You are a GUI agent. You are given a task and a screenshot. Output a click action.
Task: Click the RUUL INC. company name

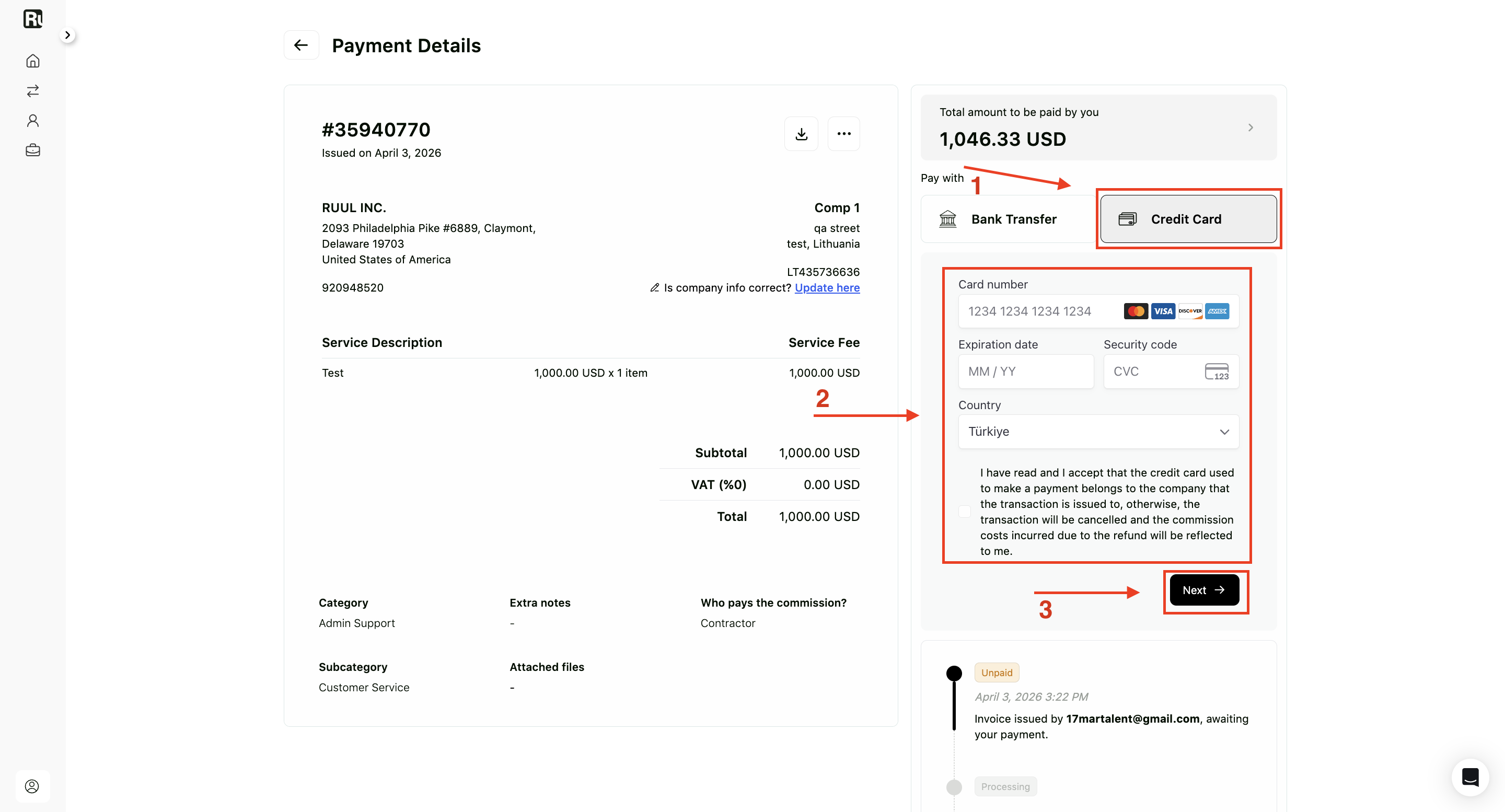click(x=353, y=208)
